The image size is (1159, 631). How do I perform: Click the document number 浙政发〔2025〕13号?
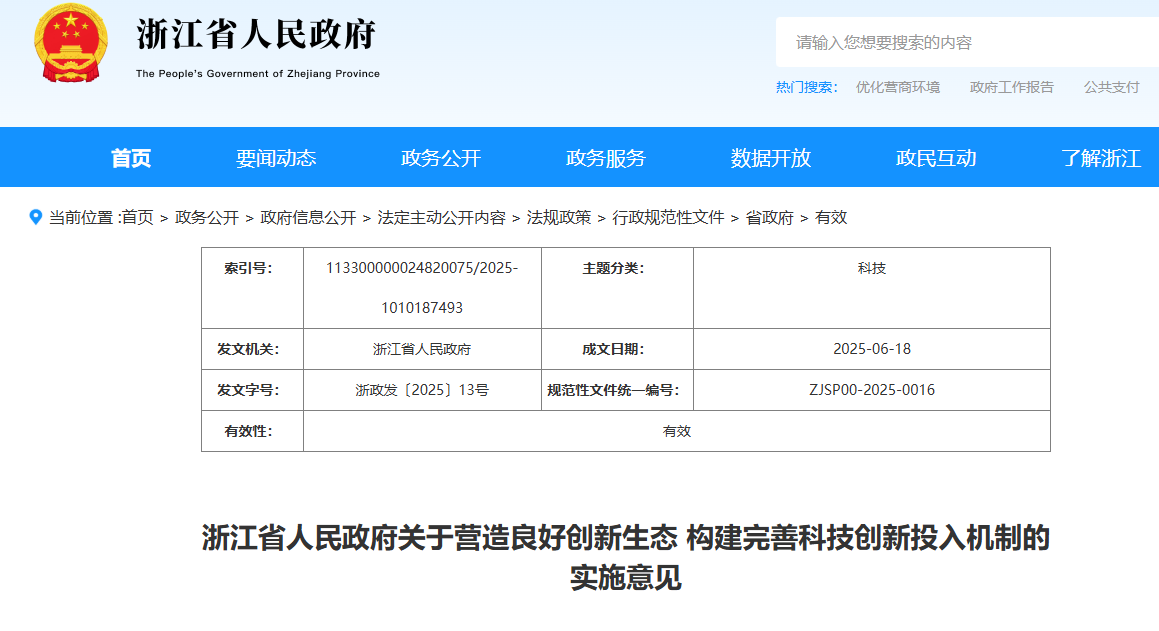[x=422, y=390]
